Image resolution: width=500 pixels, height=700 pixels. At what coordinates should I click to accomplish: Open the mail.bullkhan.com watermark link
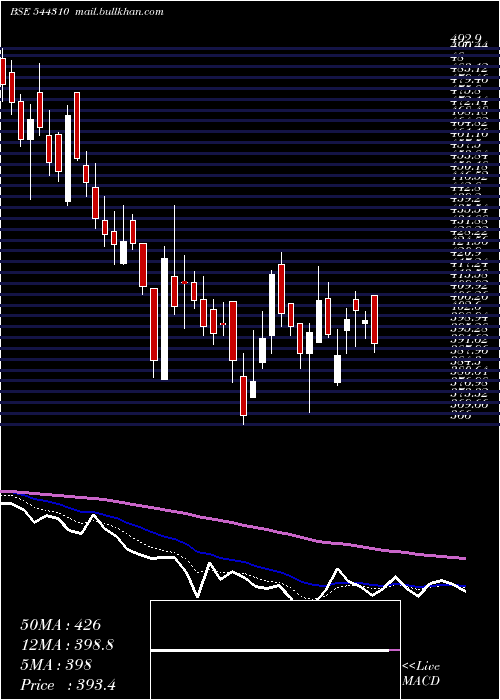pos(119,12)
